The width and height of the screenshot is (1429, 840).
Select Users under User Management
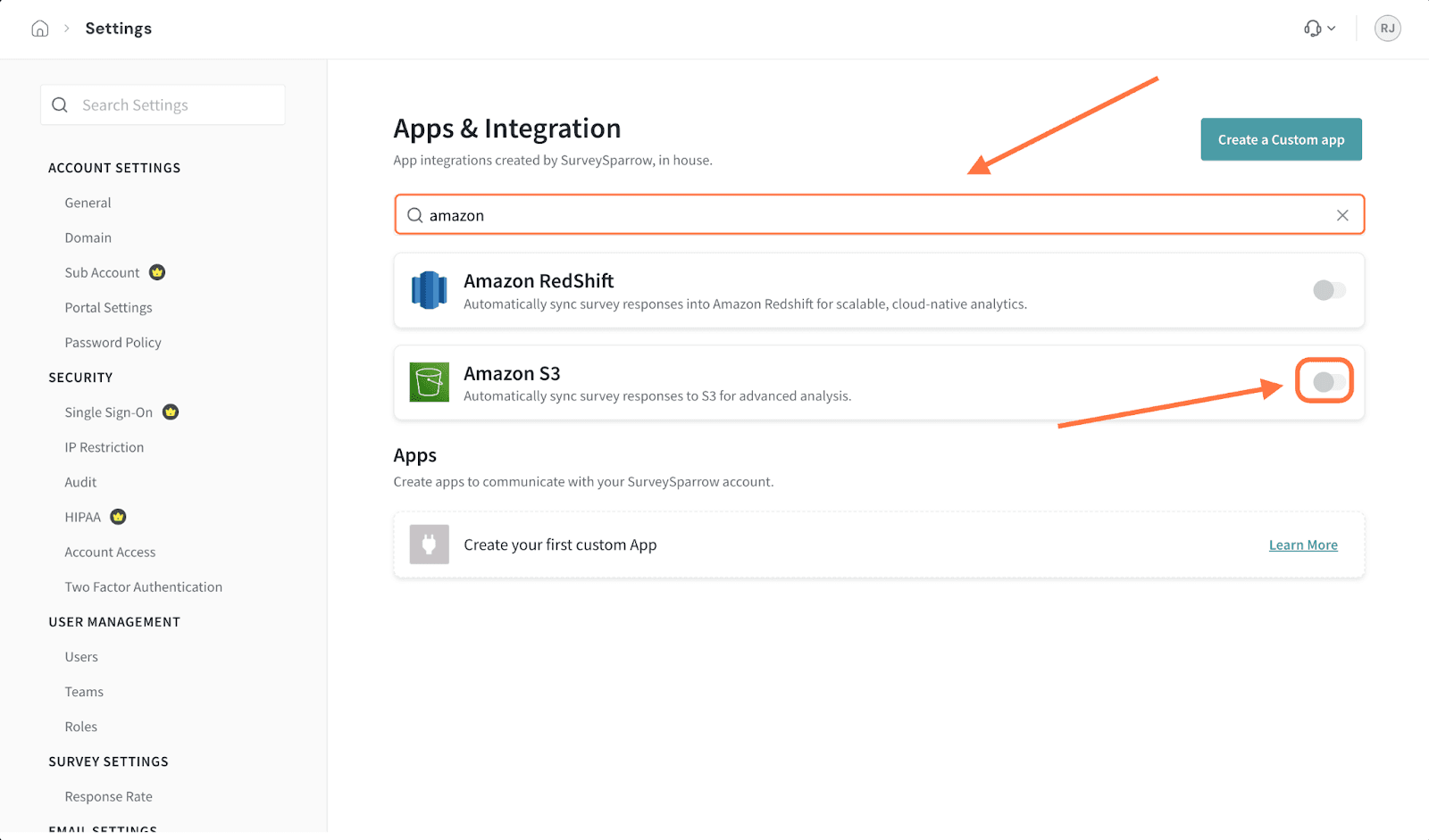pyautogui.click(x=81, y=657)
